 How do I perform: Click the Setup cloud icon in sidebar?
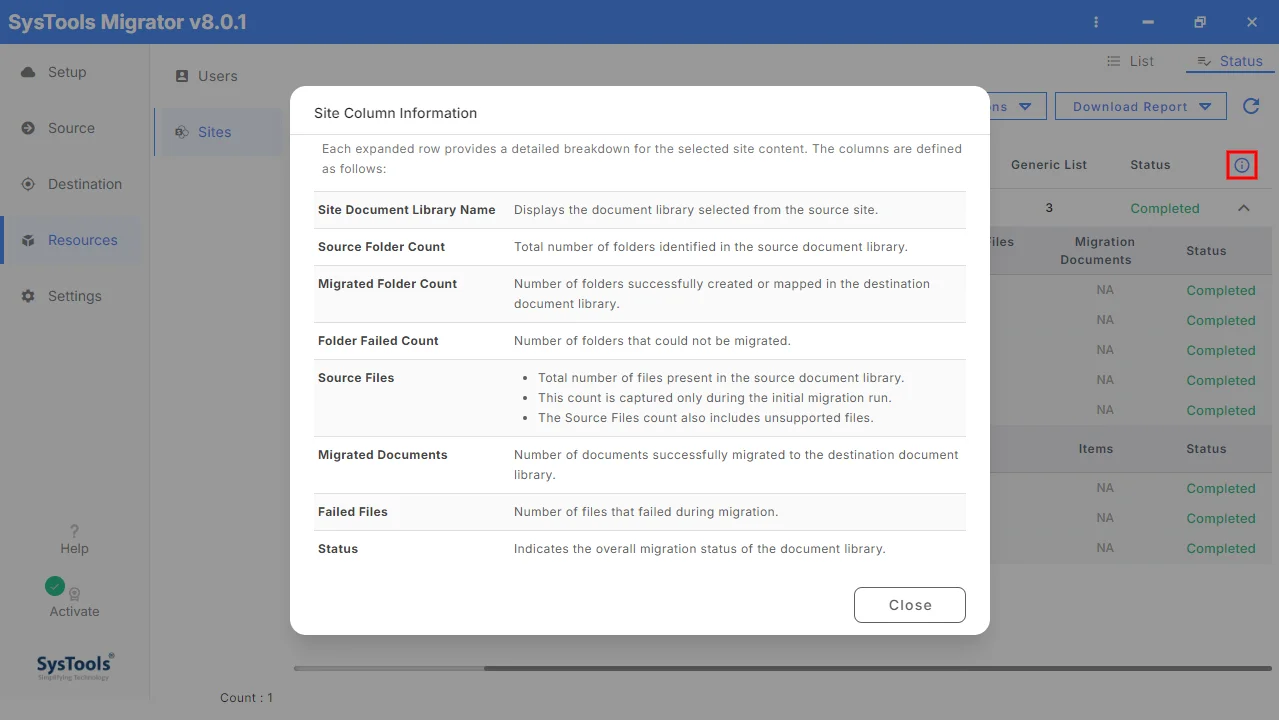pyautogui.click(x=28, y=72)
